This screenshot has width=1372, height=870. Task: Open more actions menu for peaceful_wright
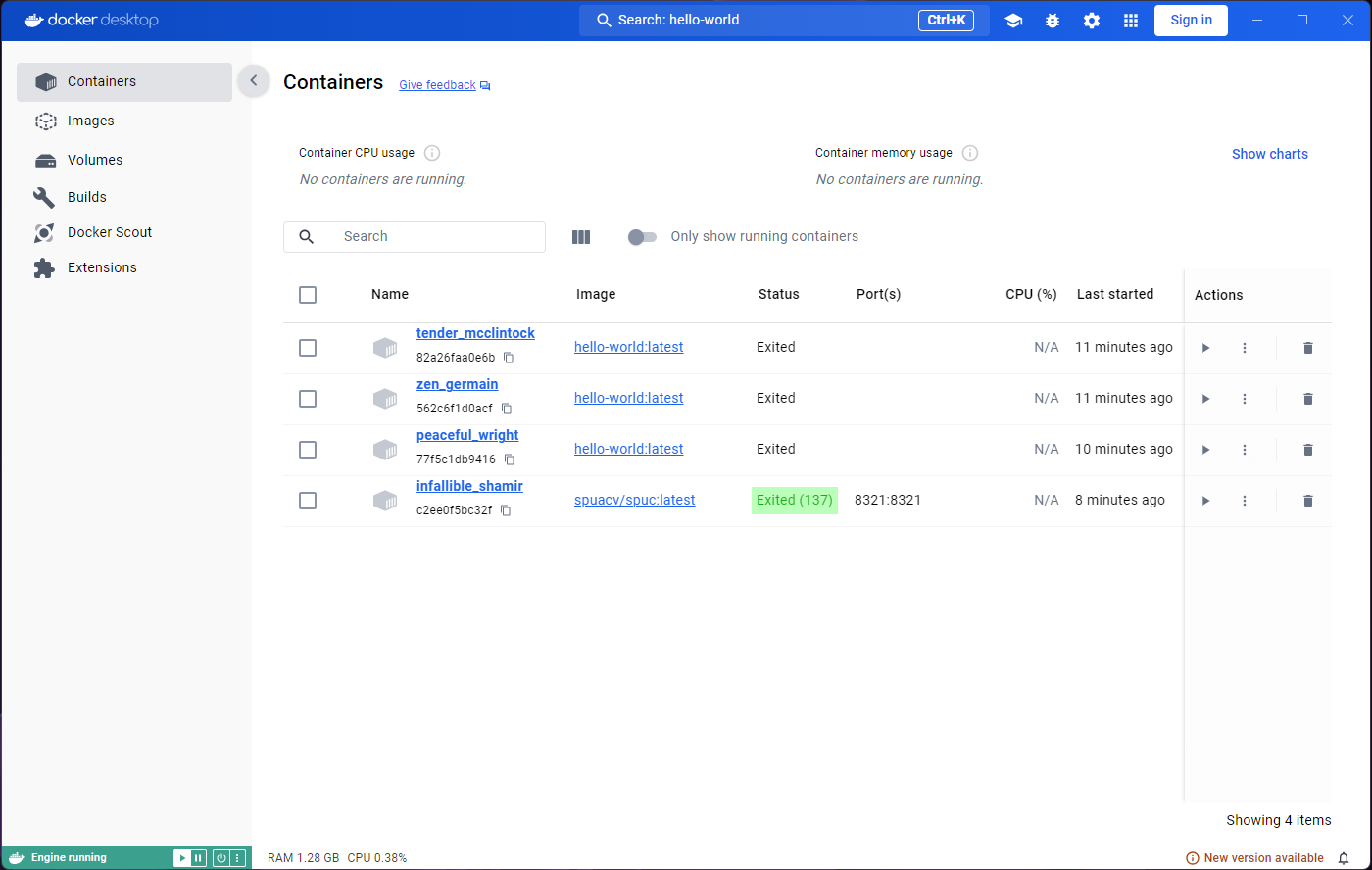pos(1245,450)
